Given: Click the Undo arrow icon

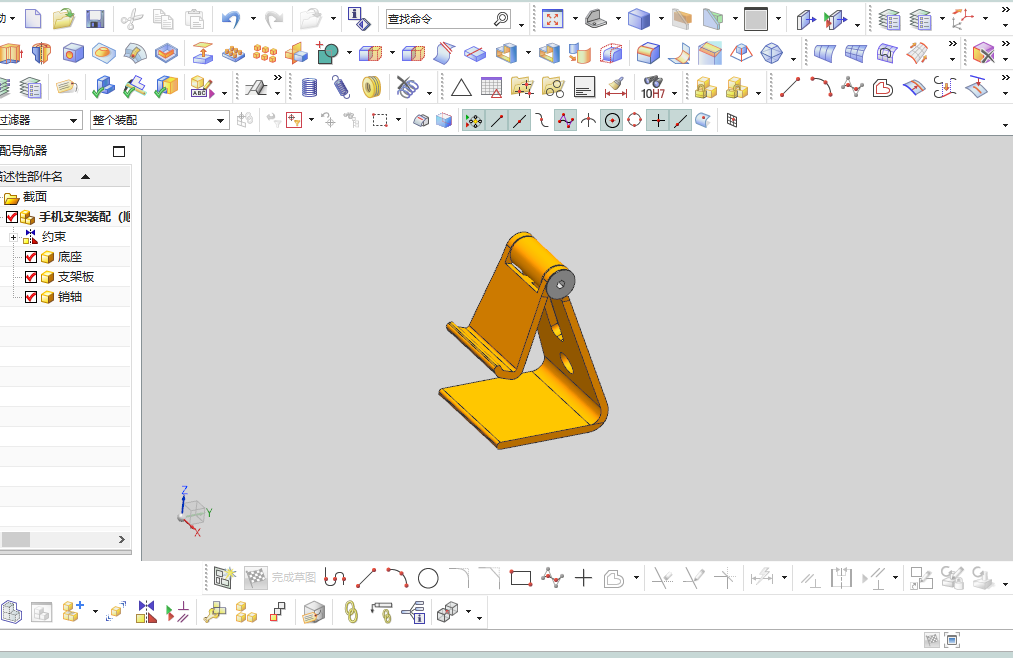Looking at the screenshot, I should click(x=231, y=19).
